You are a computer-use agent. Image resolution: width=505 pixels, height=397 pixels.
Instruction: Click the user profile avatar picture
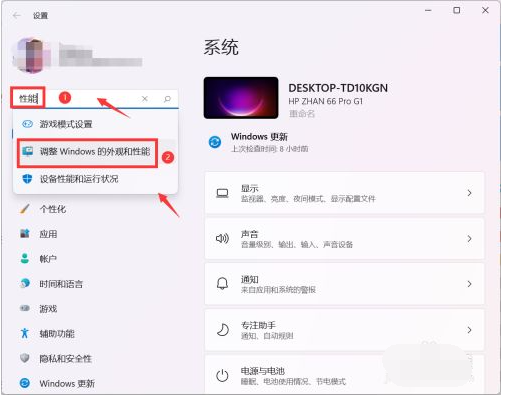pyautogui.click(x=32, y=55)
